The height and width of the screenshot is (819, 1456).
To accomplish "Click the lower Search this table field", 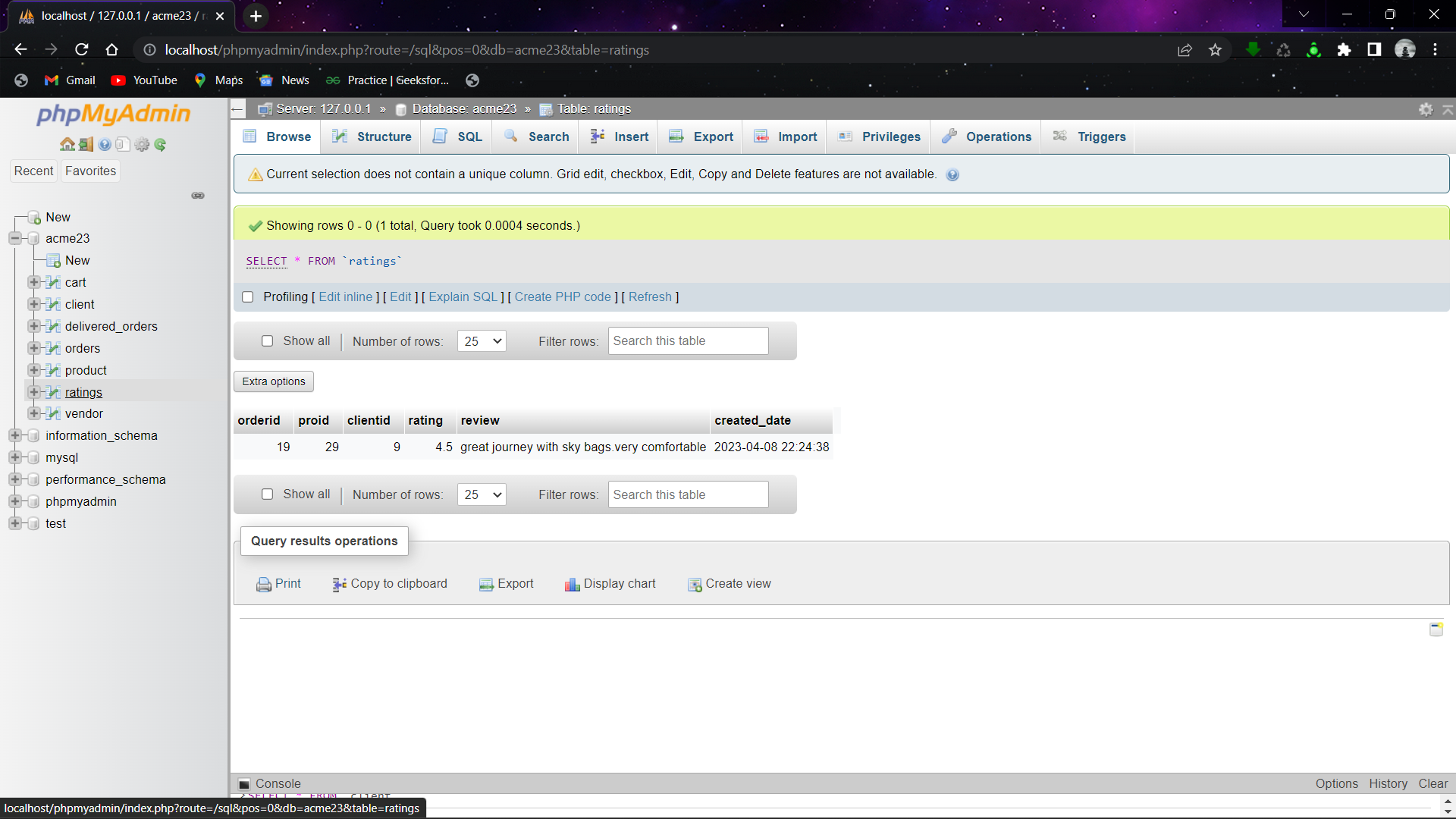I will (x=688, y=494).
